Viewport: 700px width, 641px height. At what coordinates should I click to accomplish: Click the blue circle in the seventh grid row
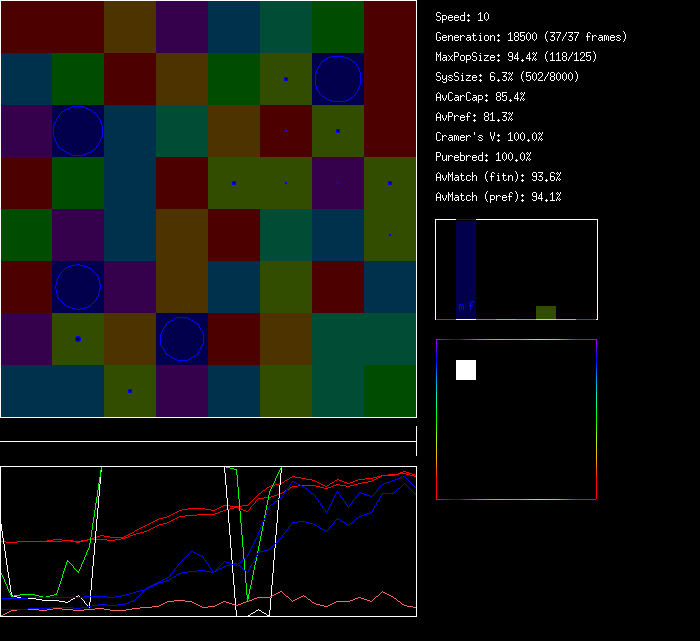[182, 339]
